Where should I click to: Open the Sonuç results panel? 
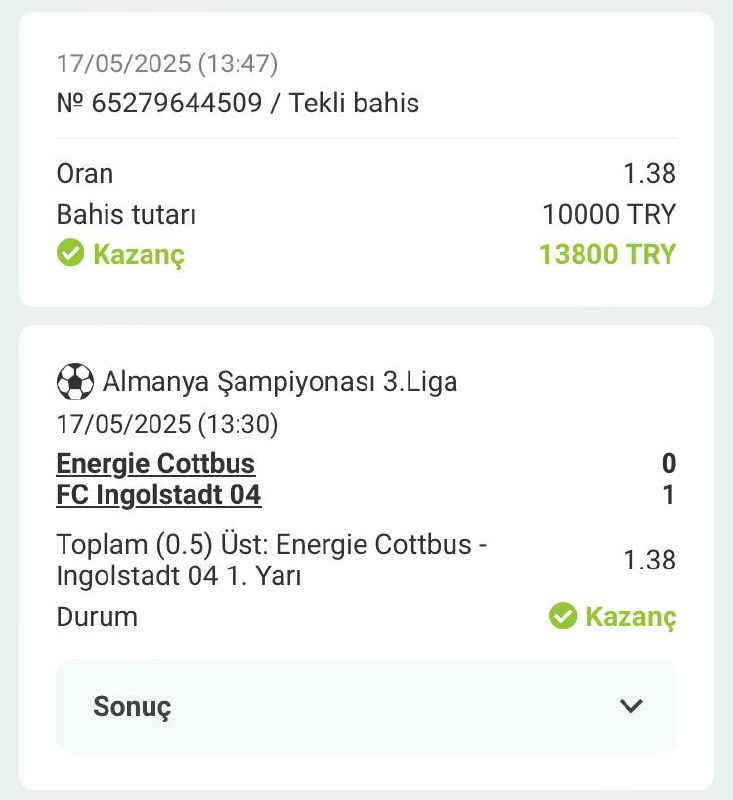tap(366, 706)
